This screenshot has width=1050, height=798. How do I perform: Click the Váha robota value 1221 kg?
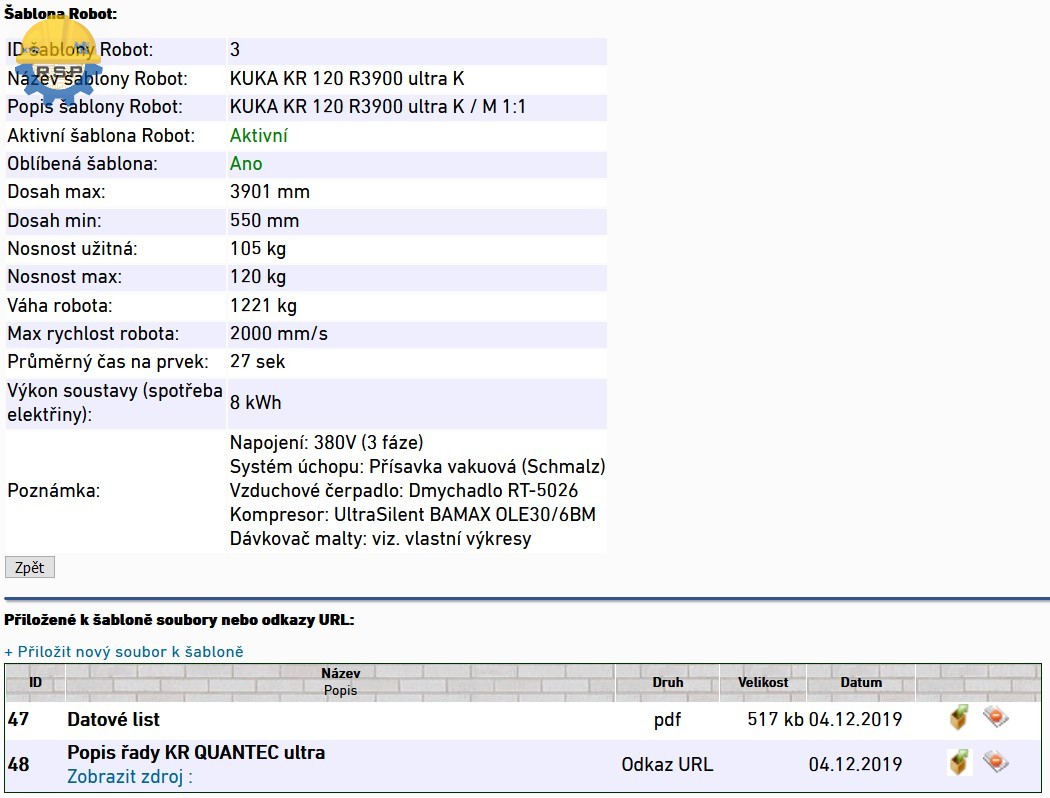pos(263,306)
